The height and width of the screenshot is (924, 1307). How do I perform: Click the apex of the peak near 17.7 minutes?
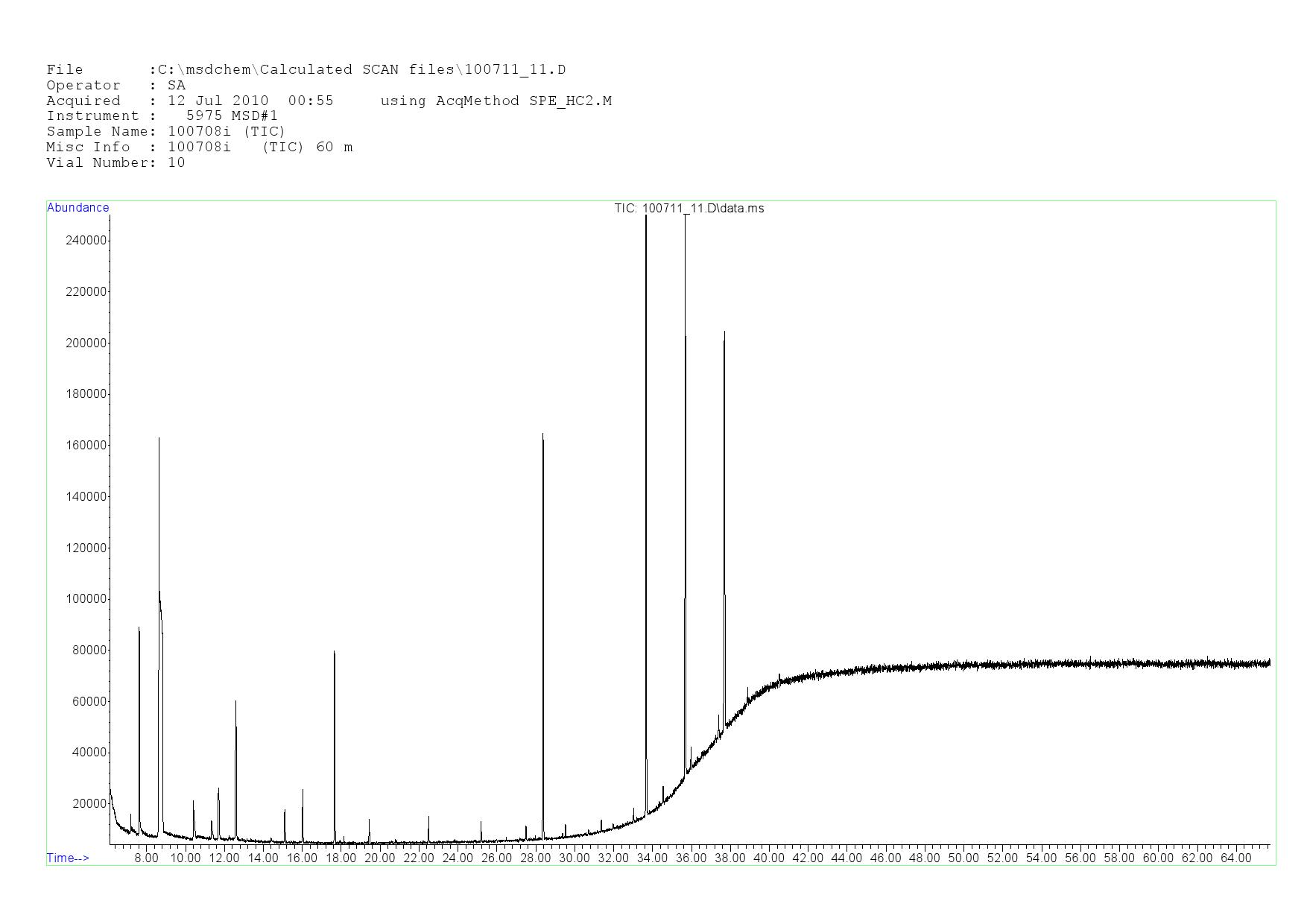click(334, 652)
